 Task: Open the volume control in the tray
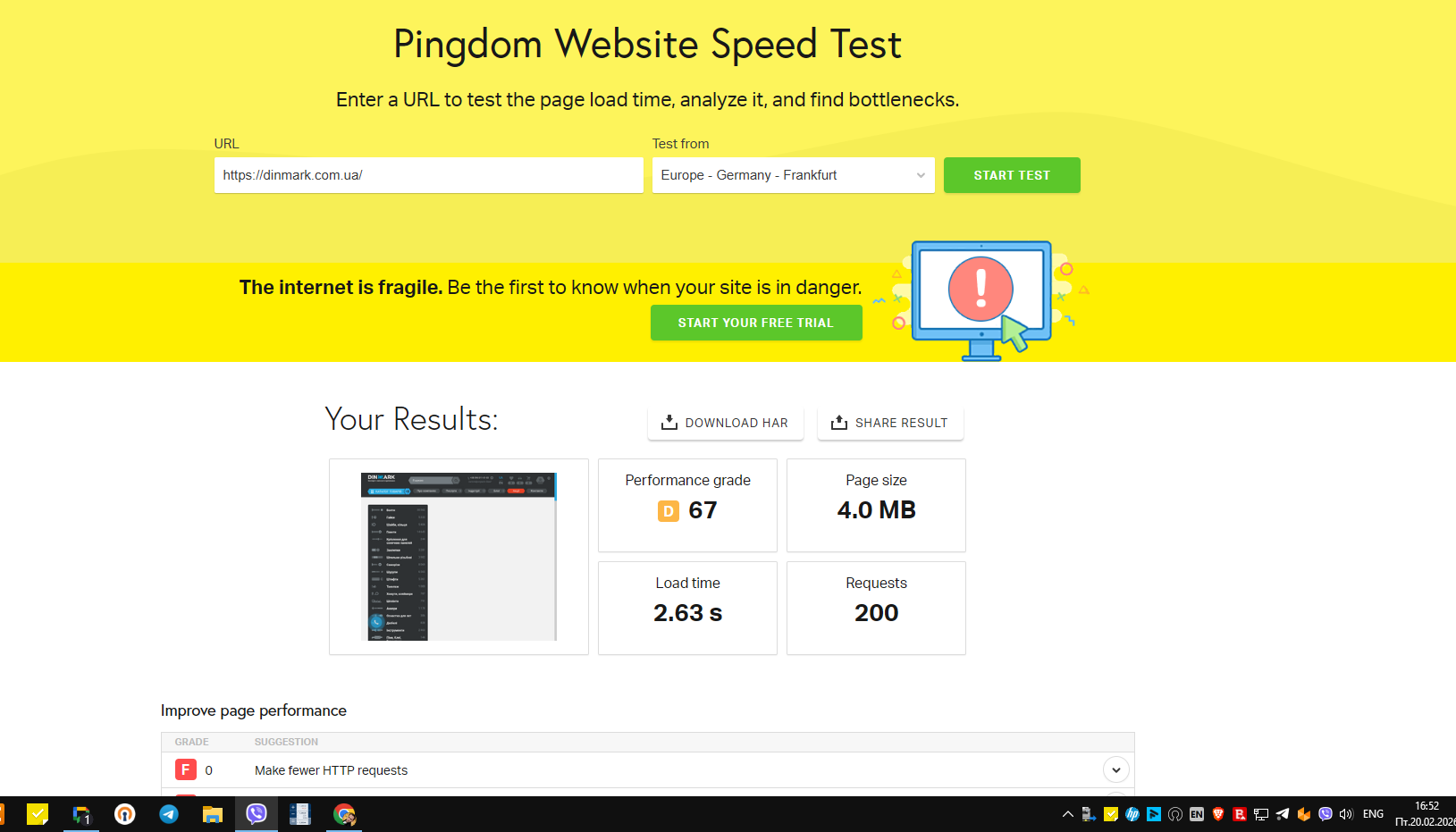click(x=1347, y=814)
